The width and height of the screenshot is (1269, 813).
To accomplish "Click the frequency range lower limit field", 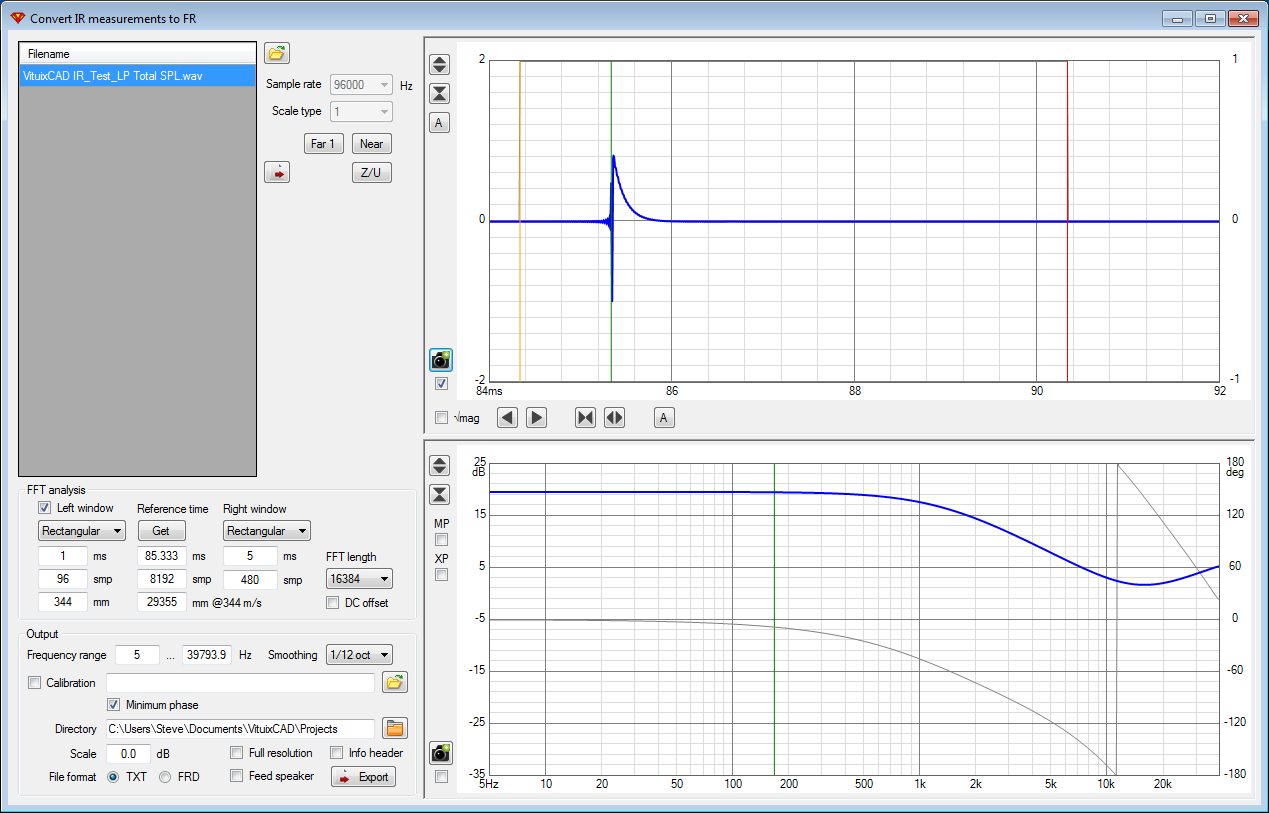I will (x=137, y=655).
